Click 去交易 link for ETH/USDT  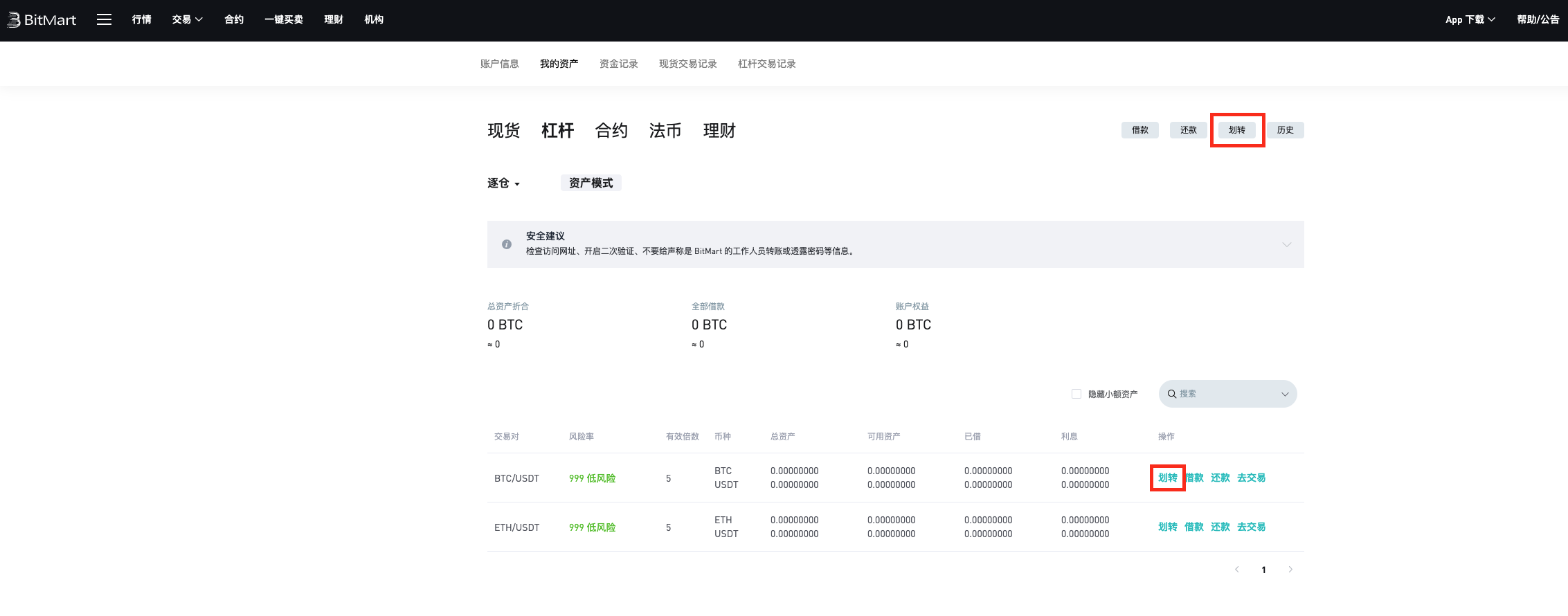coord(1251,527)
